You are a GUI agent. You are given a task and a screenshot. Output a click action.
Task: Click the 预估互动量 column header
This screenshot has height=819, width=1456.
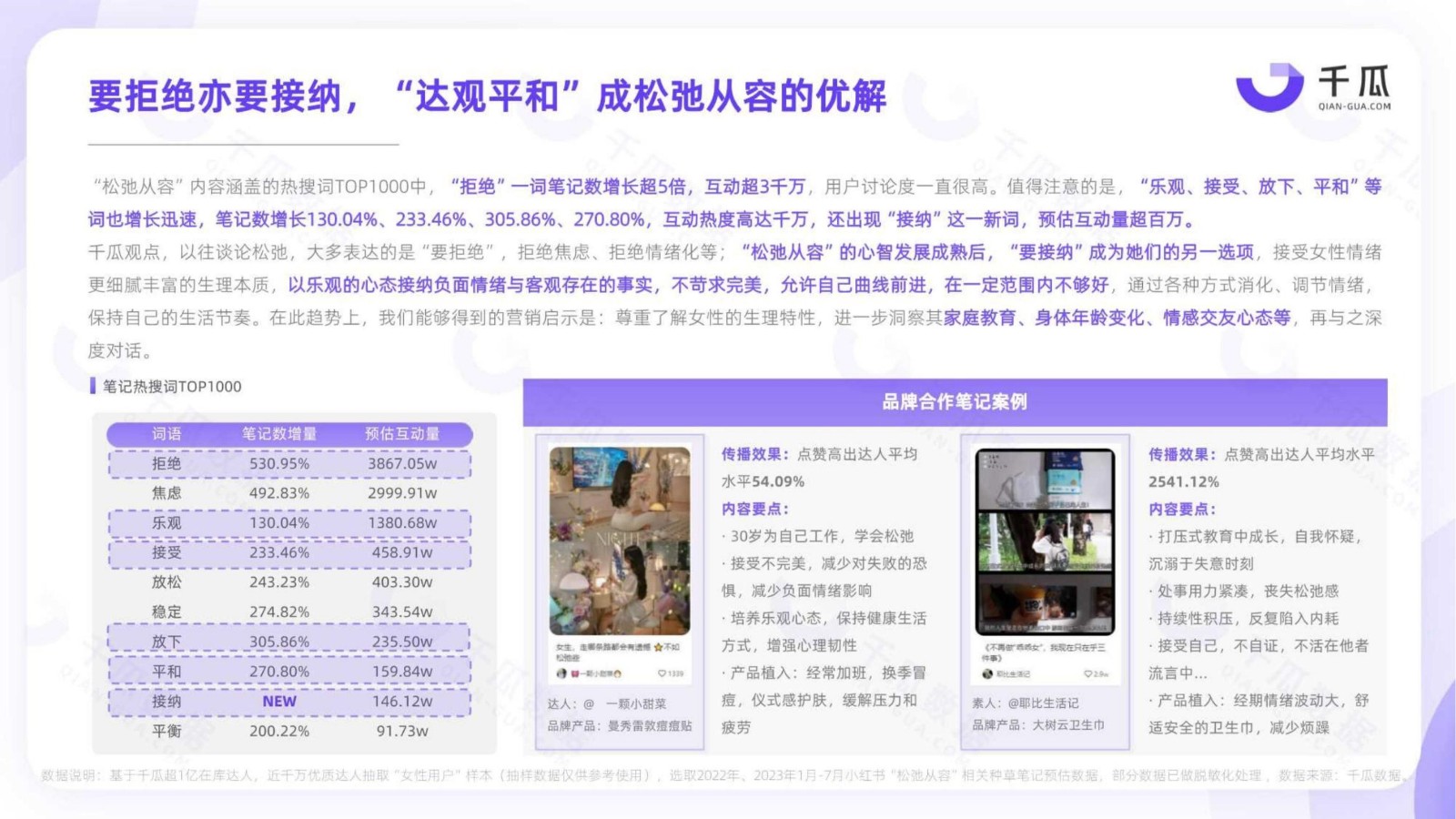pos(401,434)
